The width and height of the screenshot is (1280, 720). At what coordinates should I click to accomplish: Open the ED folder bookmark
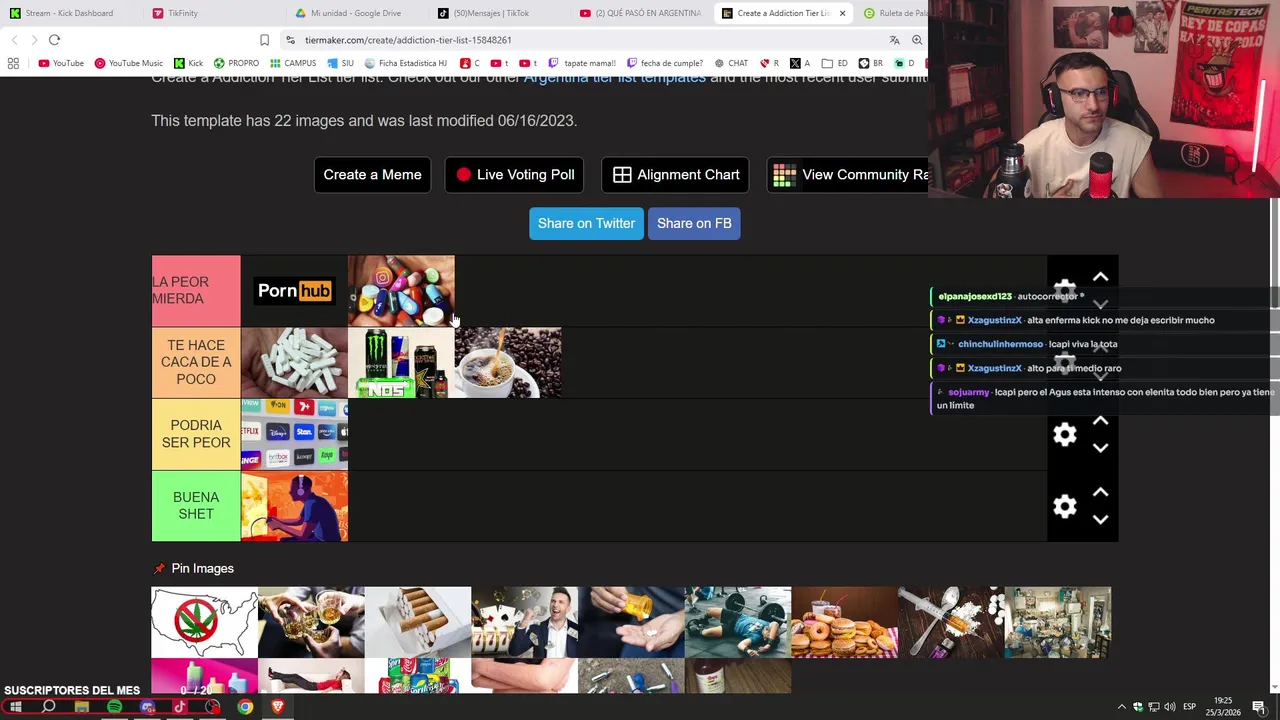(835, 63)
